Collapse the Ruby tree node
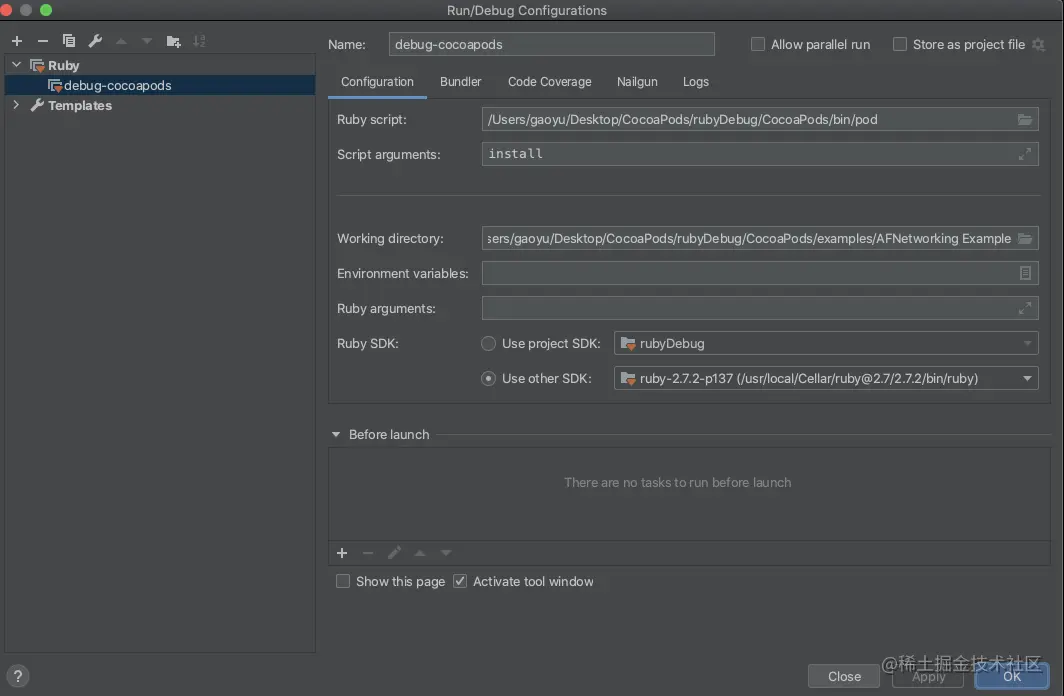1064x696 pixels. coord(16,65)
